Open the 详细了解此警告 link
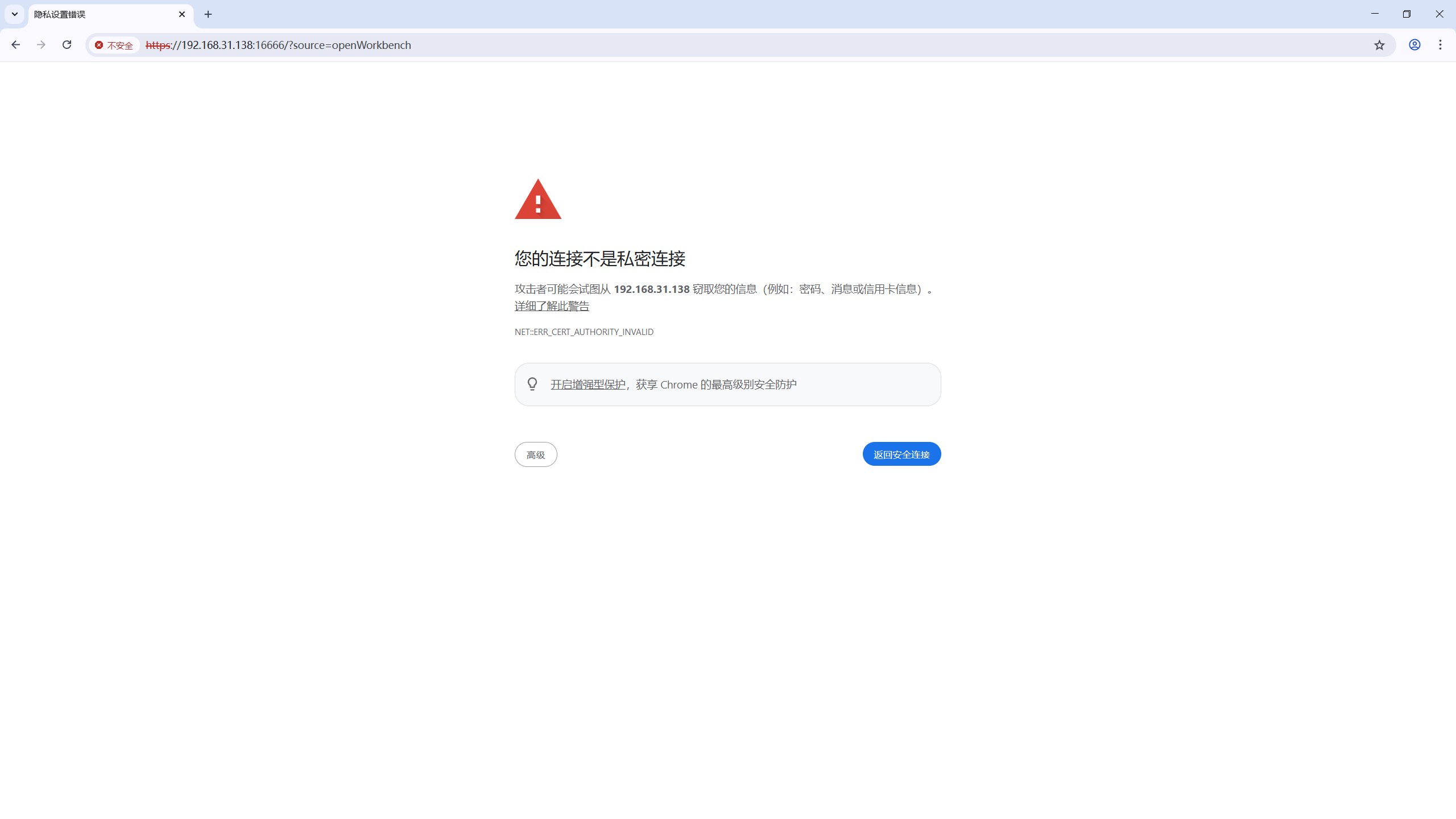Screen dimensions: 1456x819 [552, 306]
